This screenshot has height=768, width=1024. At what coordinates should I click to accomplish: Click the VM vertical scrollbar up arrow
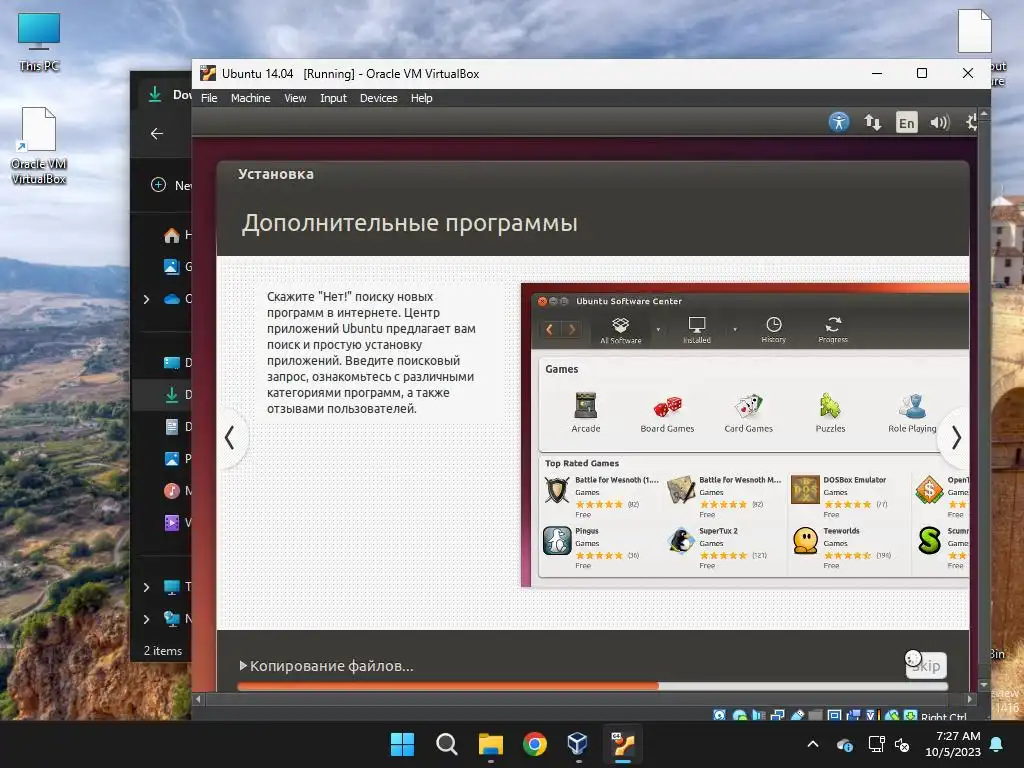point(984,114)
